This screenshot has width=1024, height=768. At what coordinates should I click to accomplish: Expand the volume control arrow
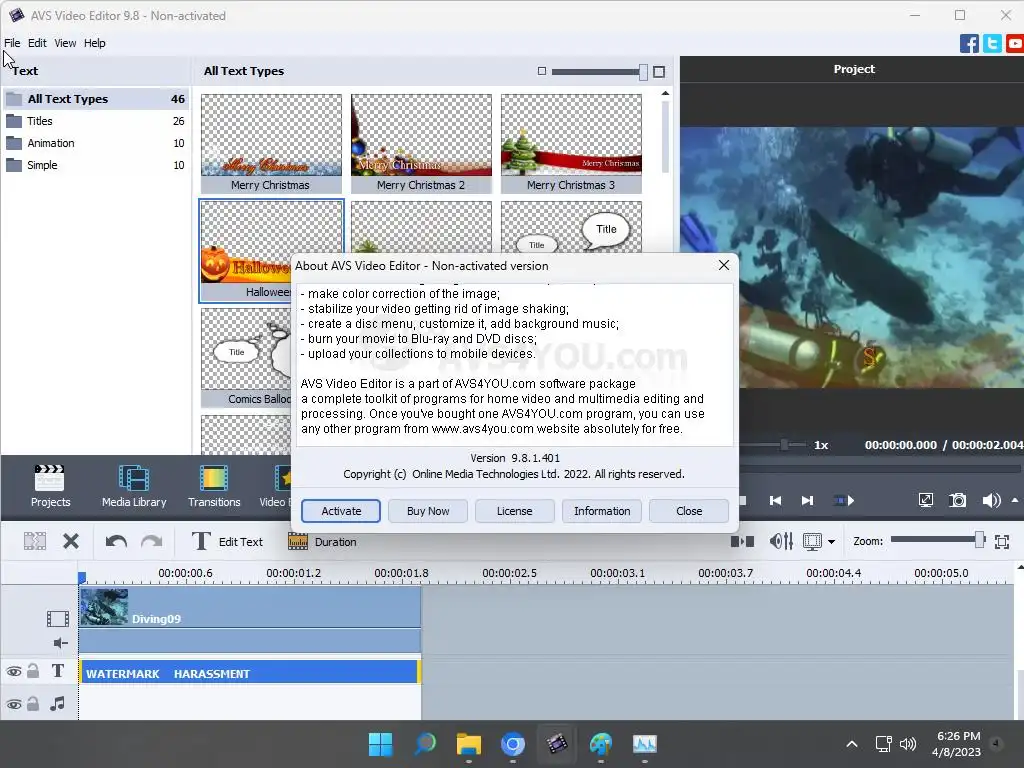(1015, 500)
